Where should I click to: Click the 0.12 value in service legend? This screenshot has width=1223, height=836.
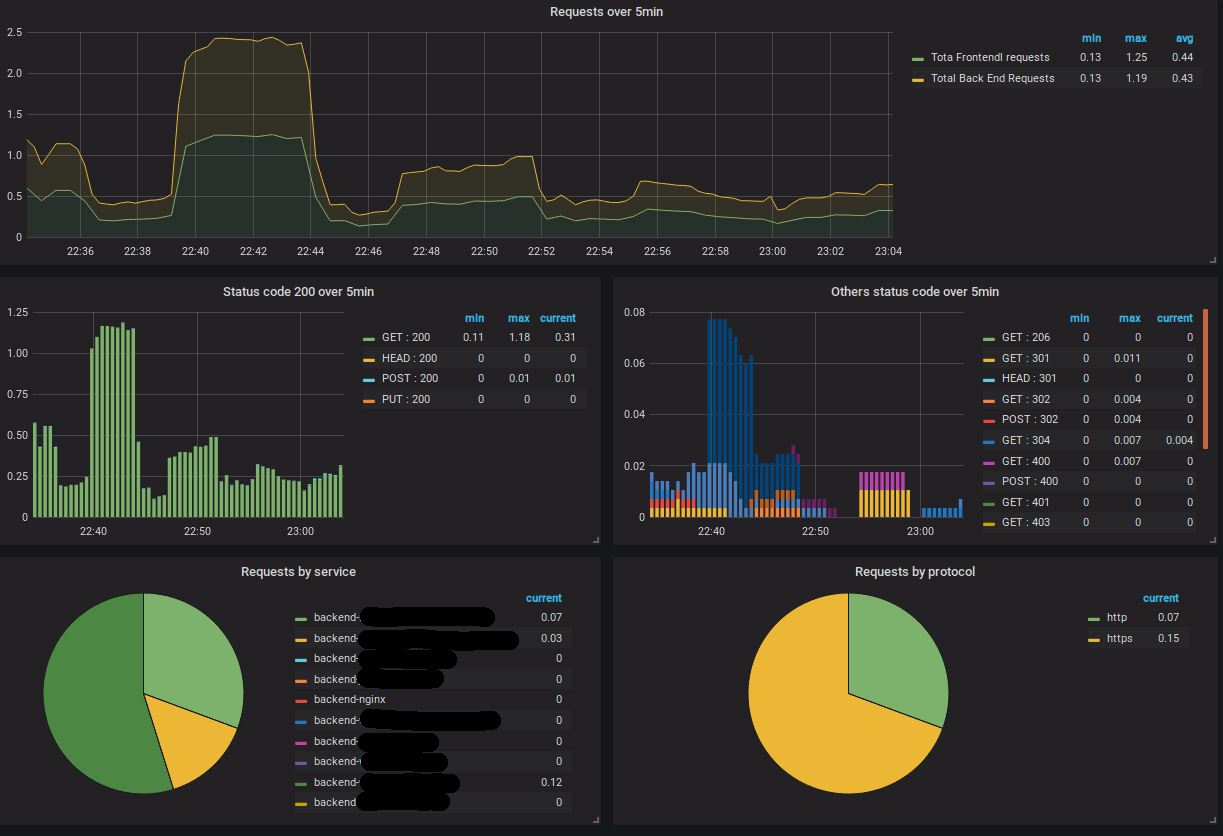pos(551,781)
